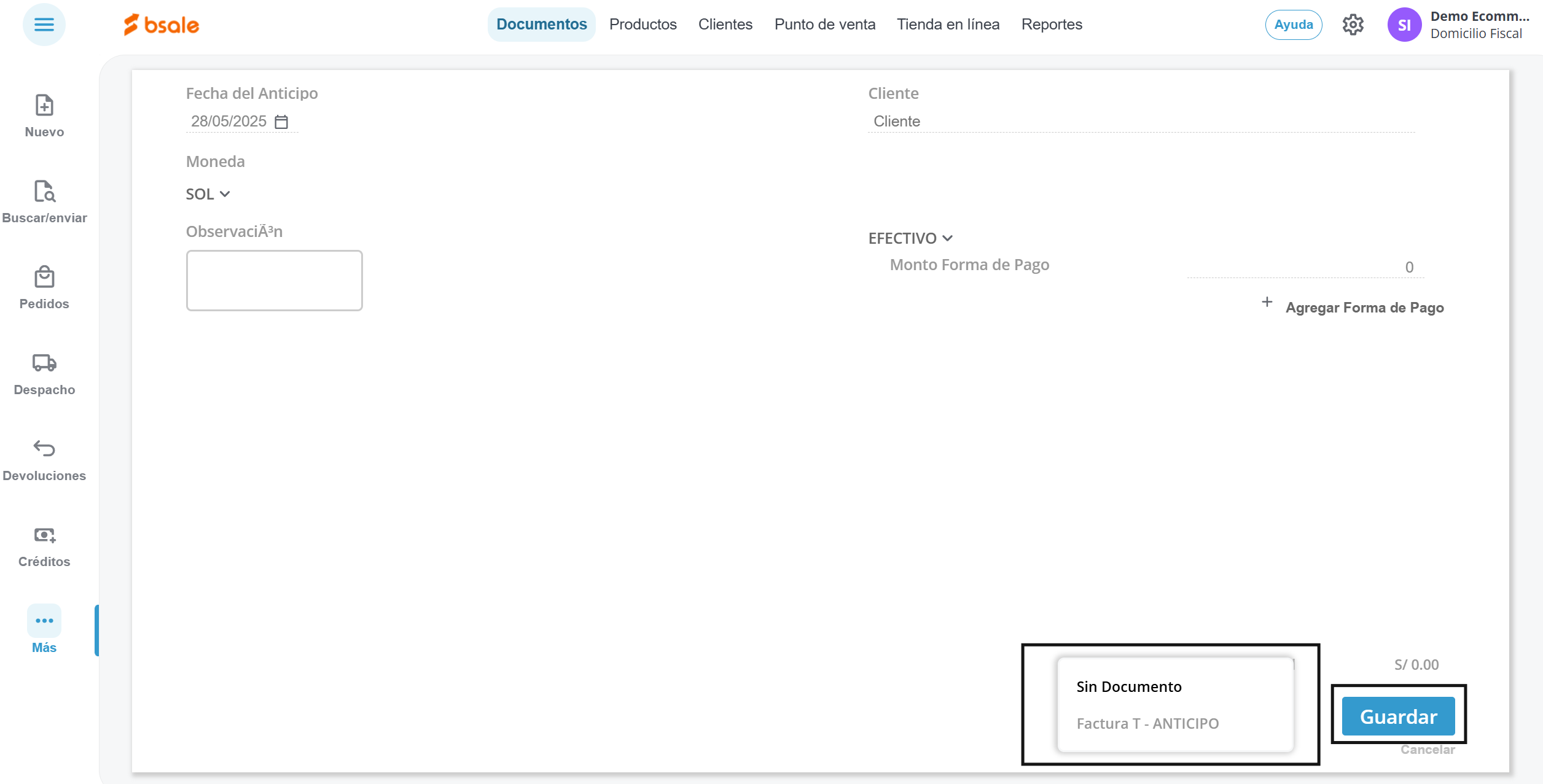This screenshot has height=784, width=1543.
Task: Go to the Productos menu
Action: tap(643, 25)
